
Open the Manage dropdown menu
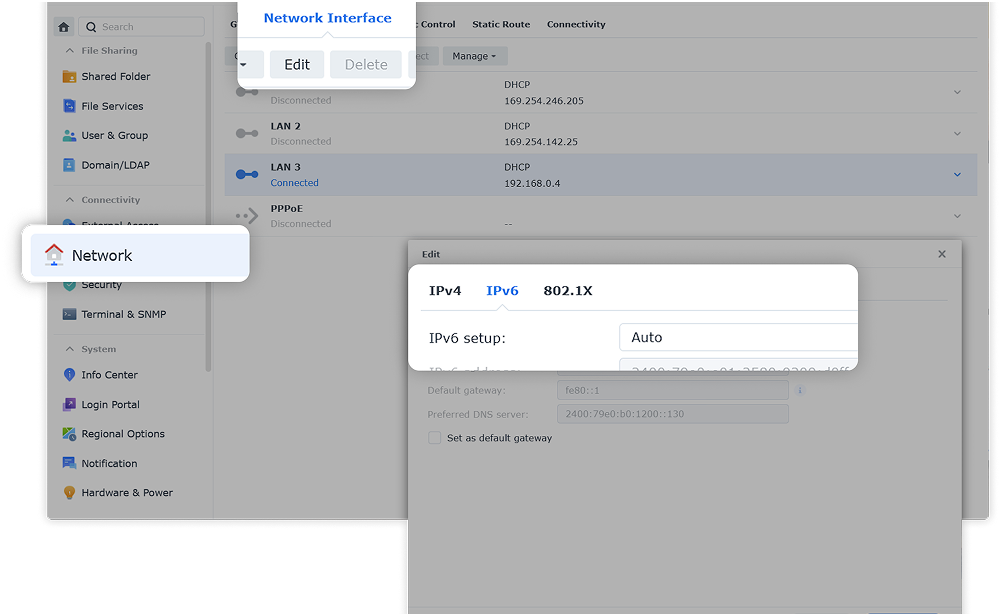[x=474, y=57]
